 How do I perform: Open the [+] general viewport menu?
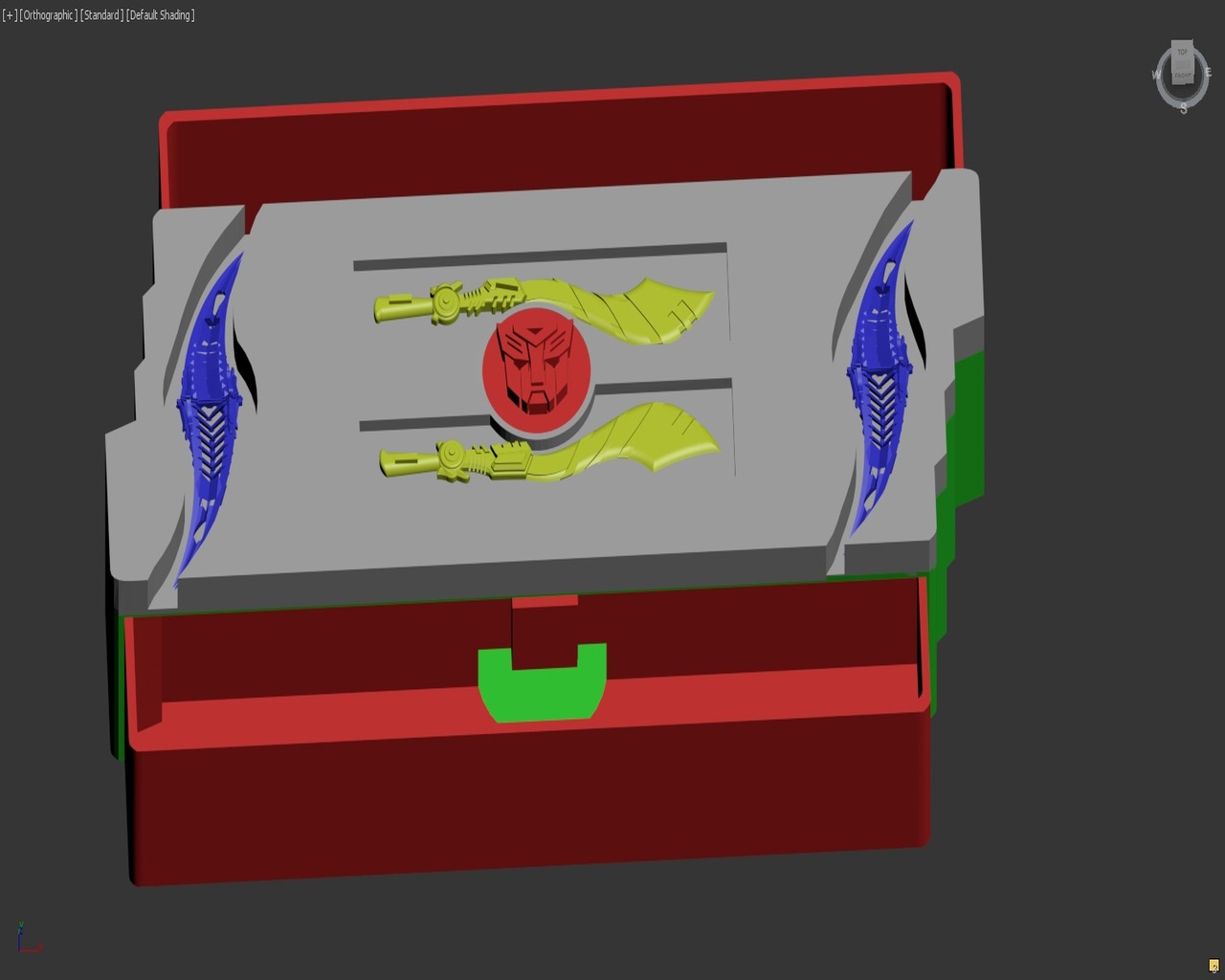[11, 15]
